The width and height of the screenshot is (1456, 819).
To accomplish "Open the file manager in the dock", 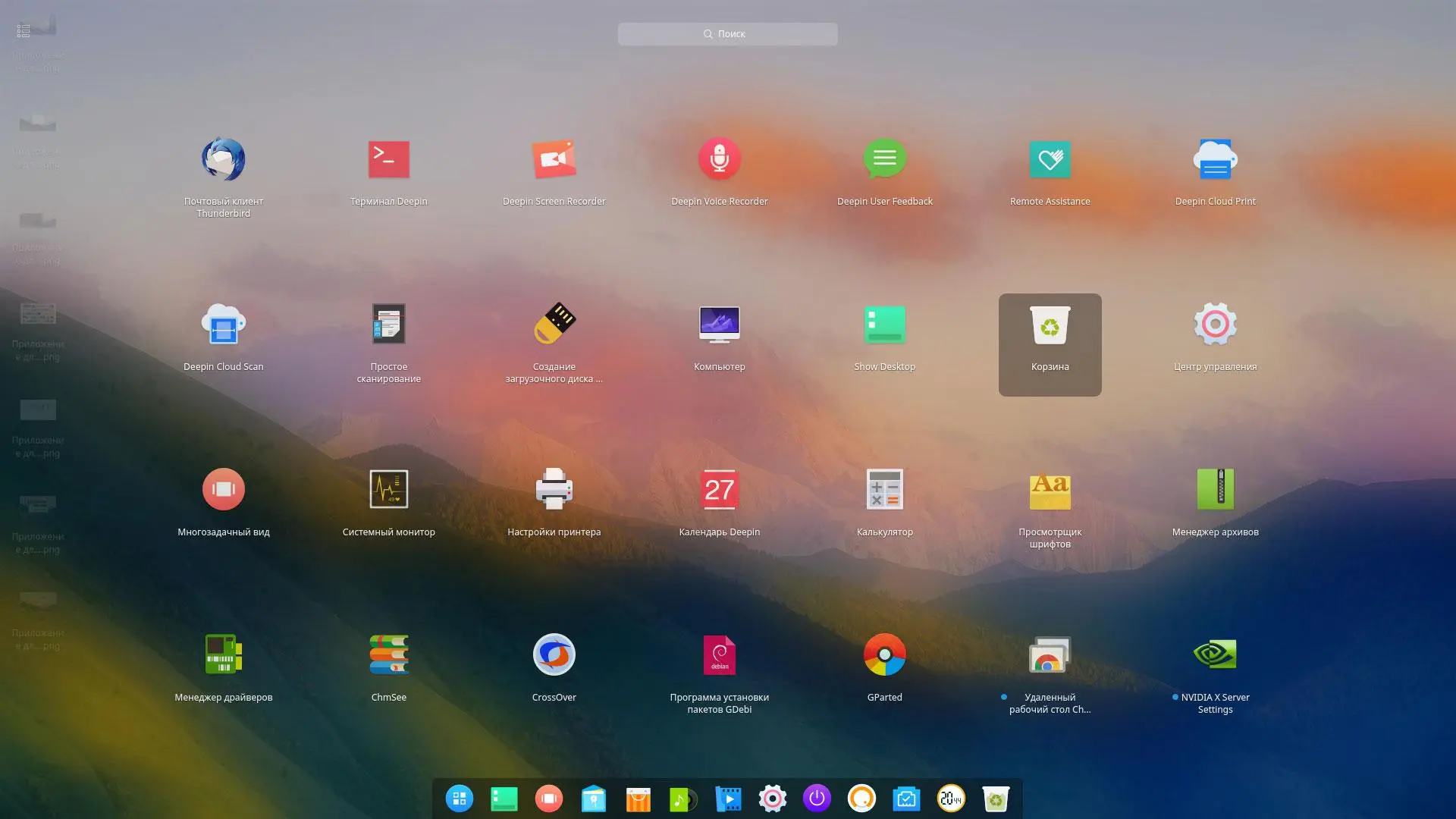I will coord(593,799).
